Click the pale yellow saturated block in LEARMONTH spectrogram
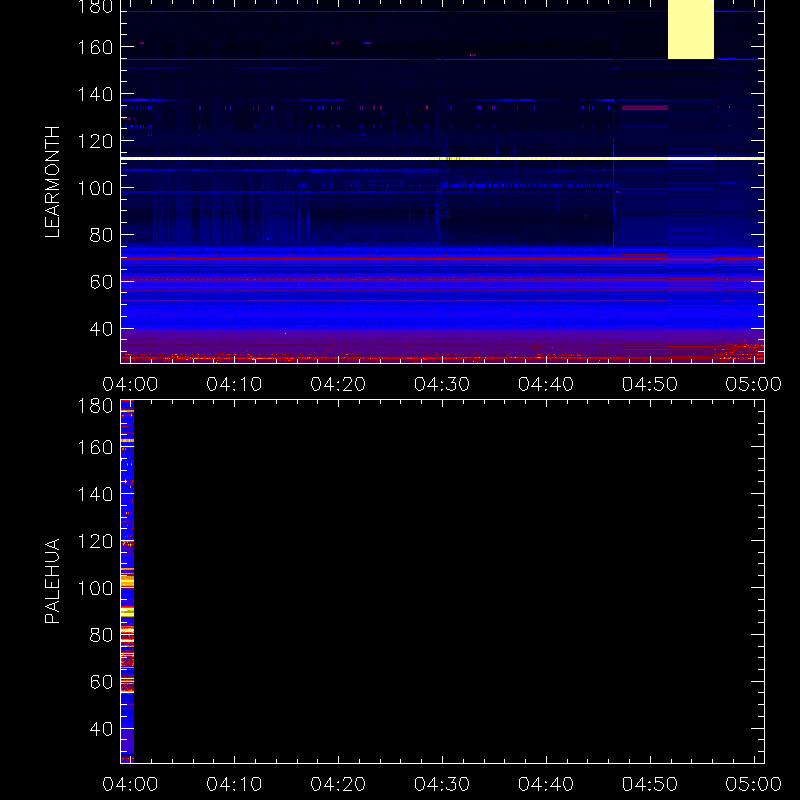This screenshot has height=800, width=800. [x=691, y=29]
